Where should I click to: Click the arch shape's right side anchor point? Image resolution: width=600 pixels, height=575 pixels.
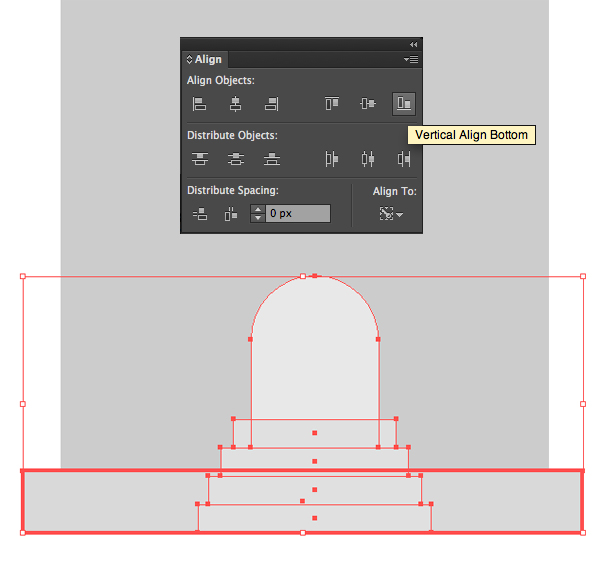pyautogui.click(x=378, y=339)
